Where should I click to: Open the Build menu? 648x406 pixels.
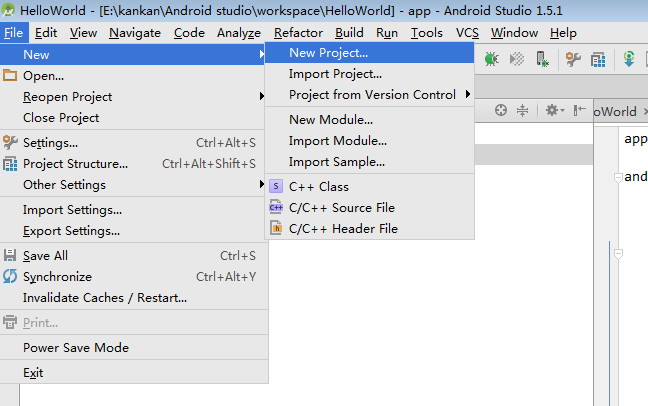click(x=349, y=33)
